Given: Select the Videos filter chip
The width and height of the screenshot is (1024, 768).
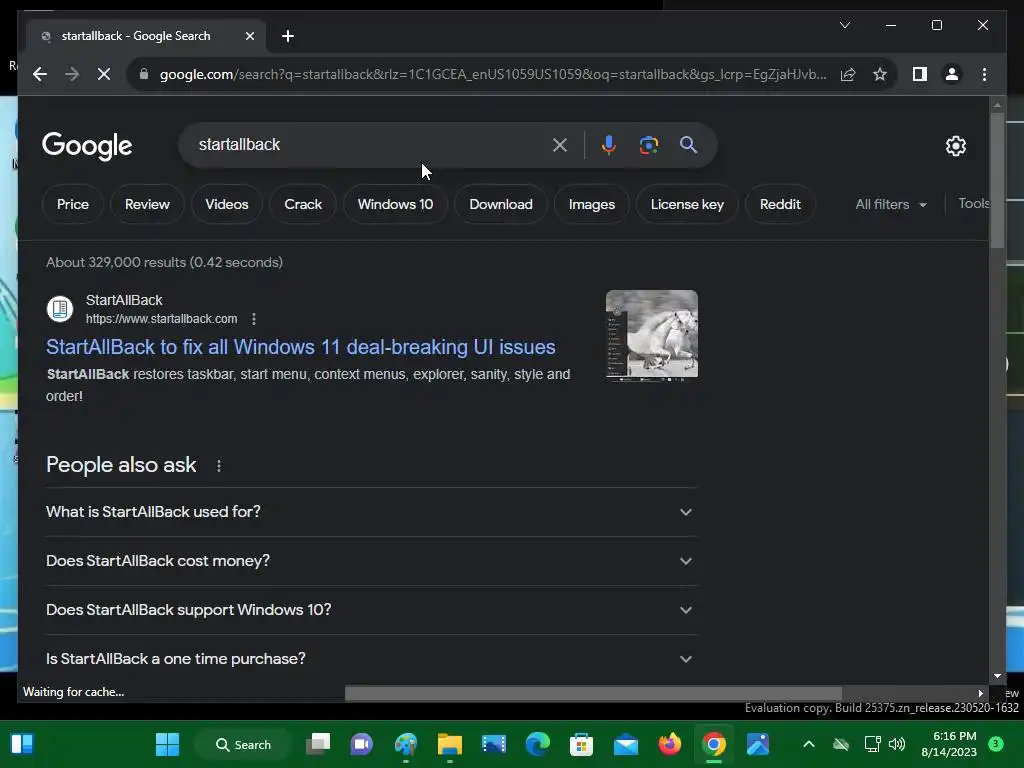Looking at the screenshot, I should (x=227, y=204).
